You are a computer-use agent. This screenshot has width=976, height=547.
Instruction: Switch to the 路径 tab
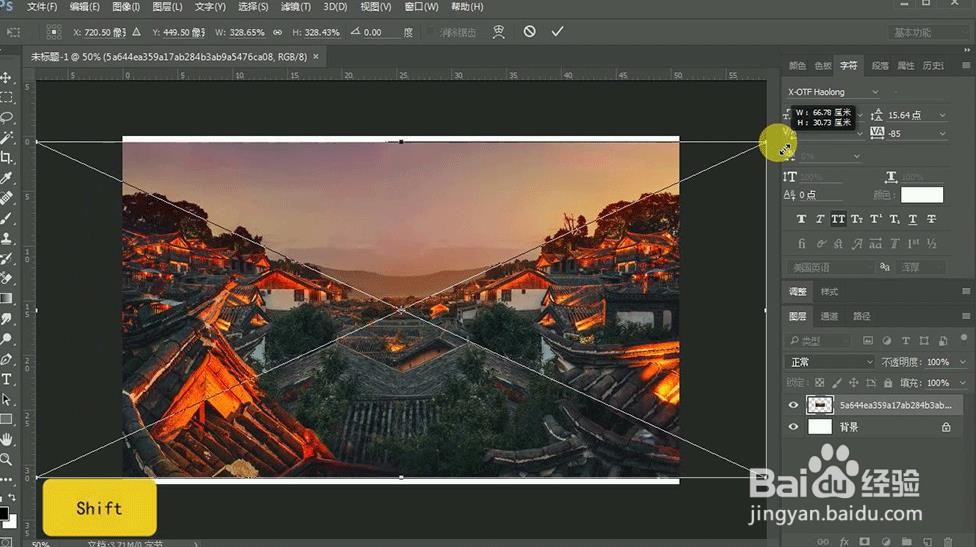(861, 316)
